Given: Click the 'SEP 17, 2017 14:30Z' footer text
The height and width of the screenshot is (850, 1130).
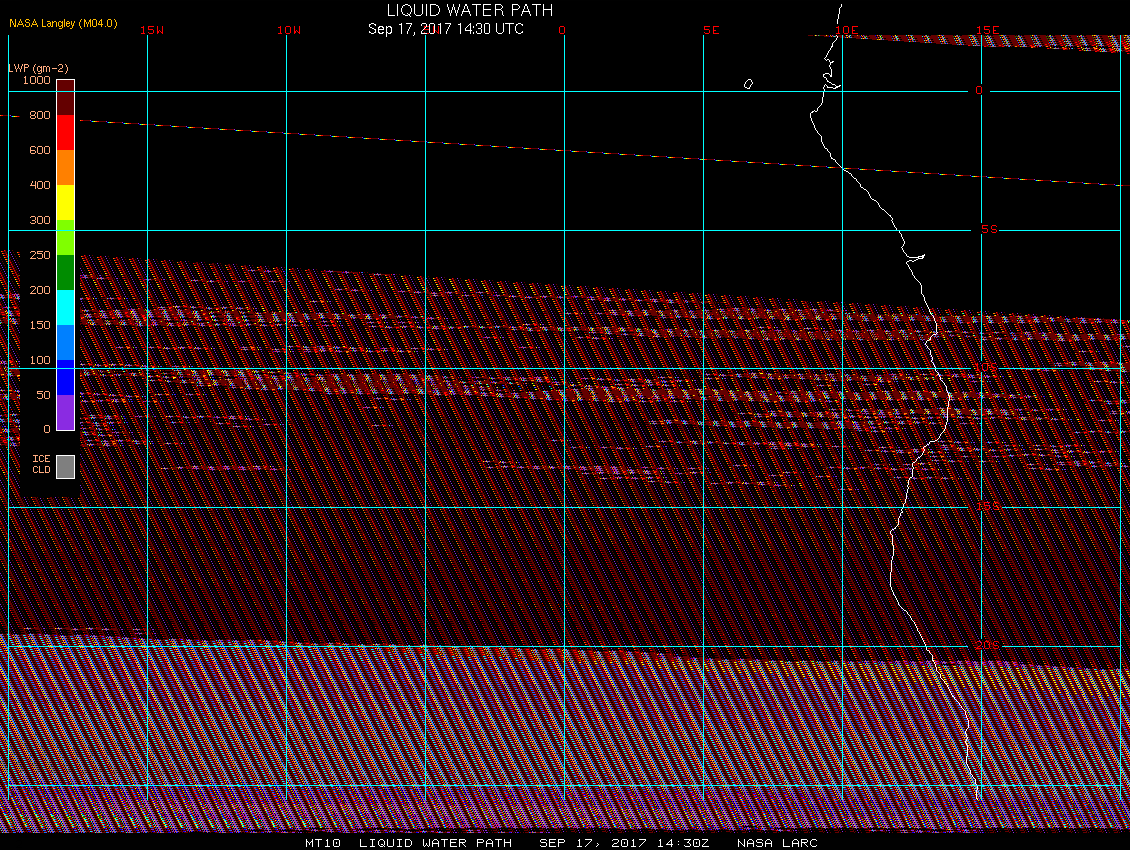Looking at the screenshot, I should [x=624, y=843].
